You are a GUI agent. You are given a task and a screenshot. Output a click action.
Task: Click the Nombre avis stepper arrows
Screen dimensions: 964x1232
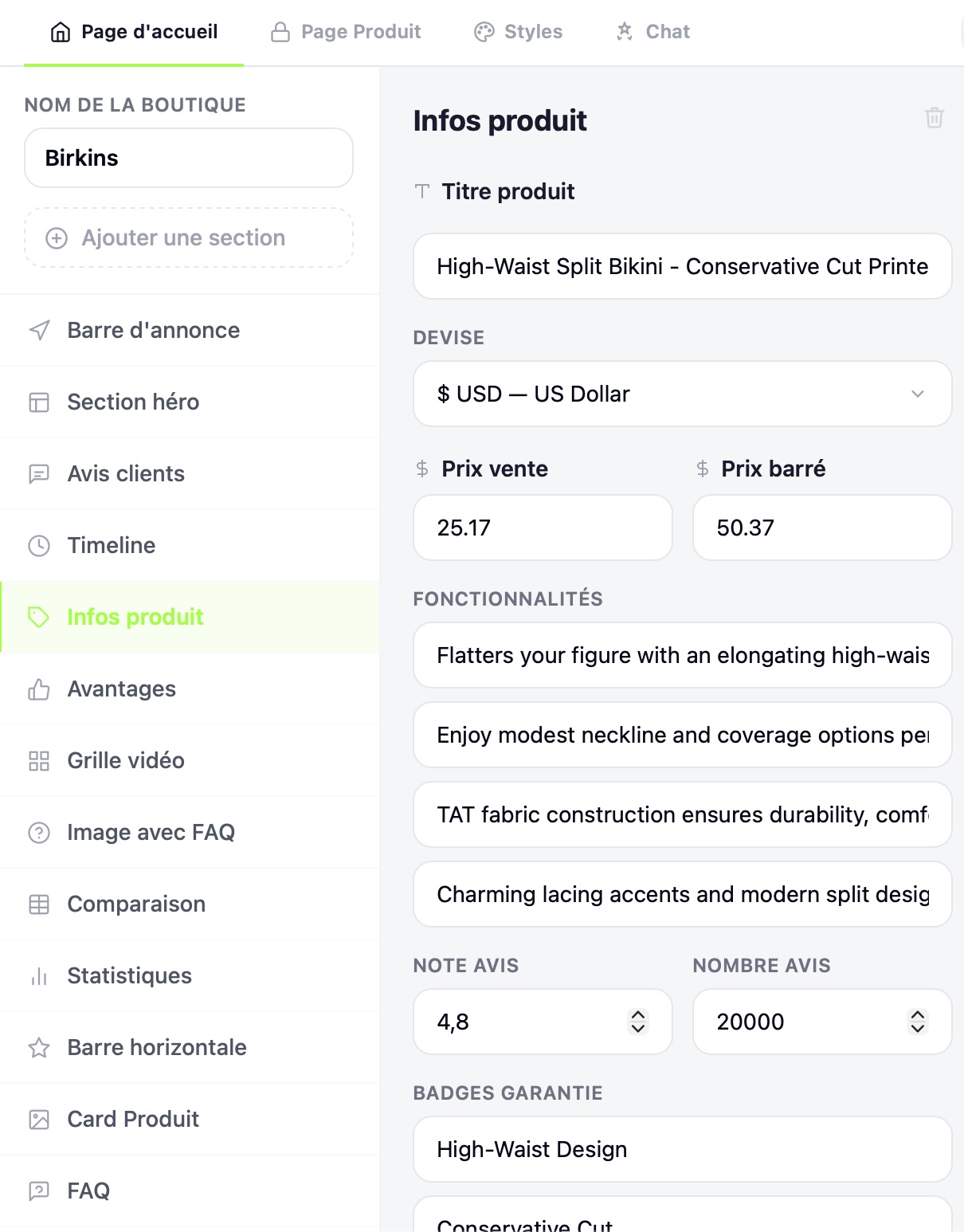[917, 1022]
